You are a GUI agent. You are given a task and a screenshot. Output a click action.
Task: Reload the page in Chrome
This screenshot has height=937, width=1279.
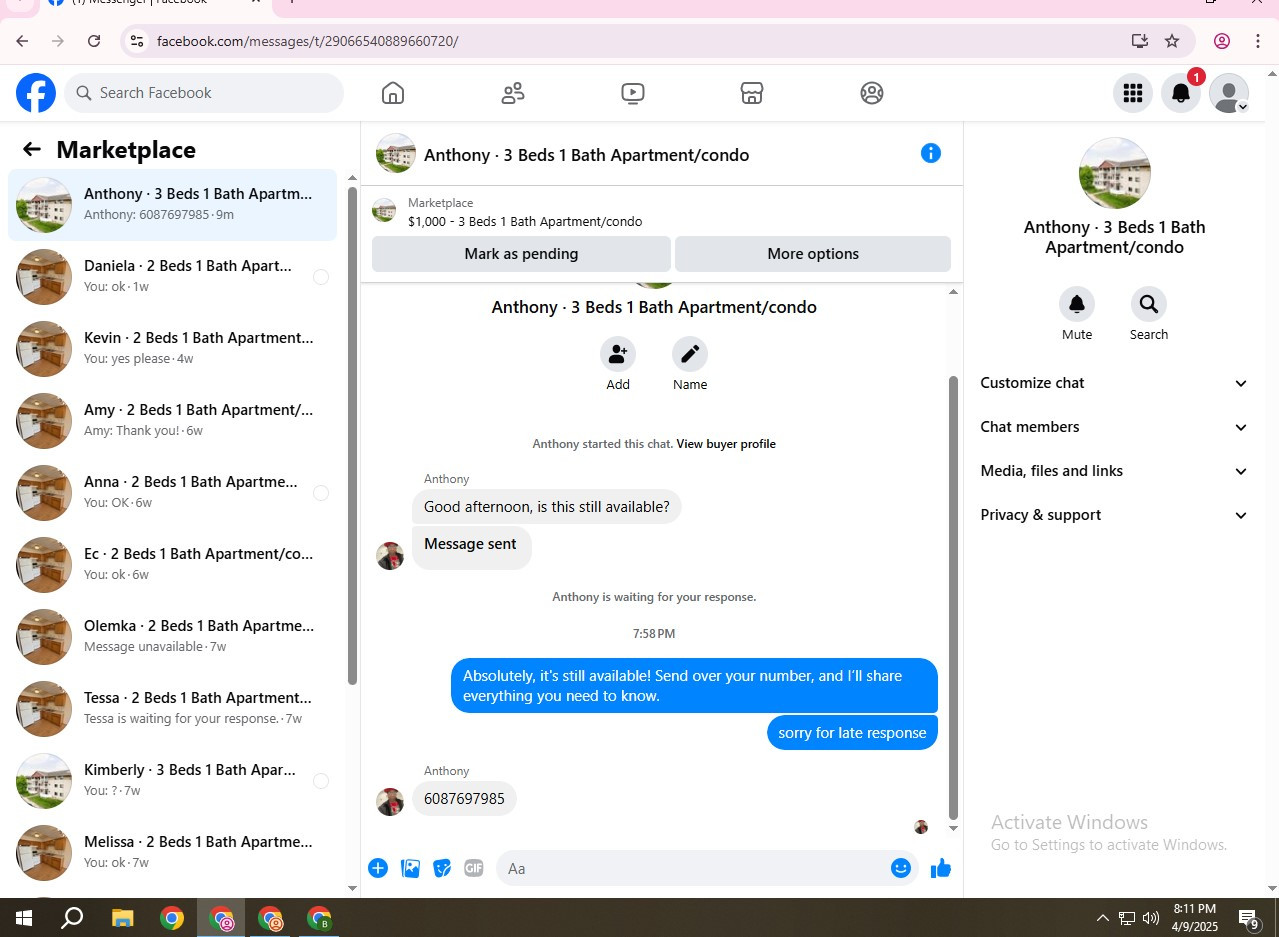click(94, 41)
